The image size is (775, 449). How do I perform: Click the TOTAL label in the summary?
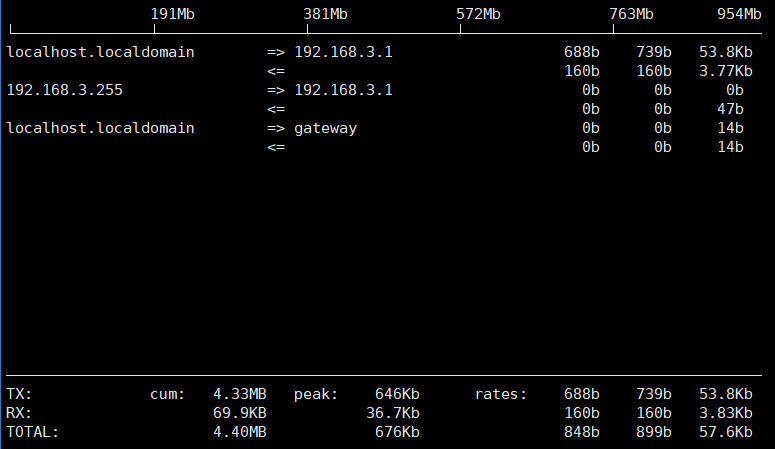tap(33, 432)
